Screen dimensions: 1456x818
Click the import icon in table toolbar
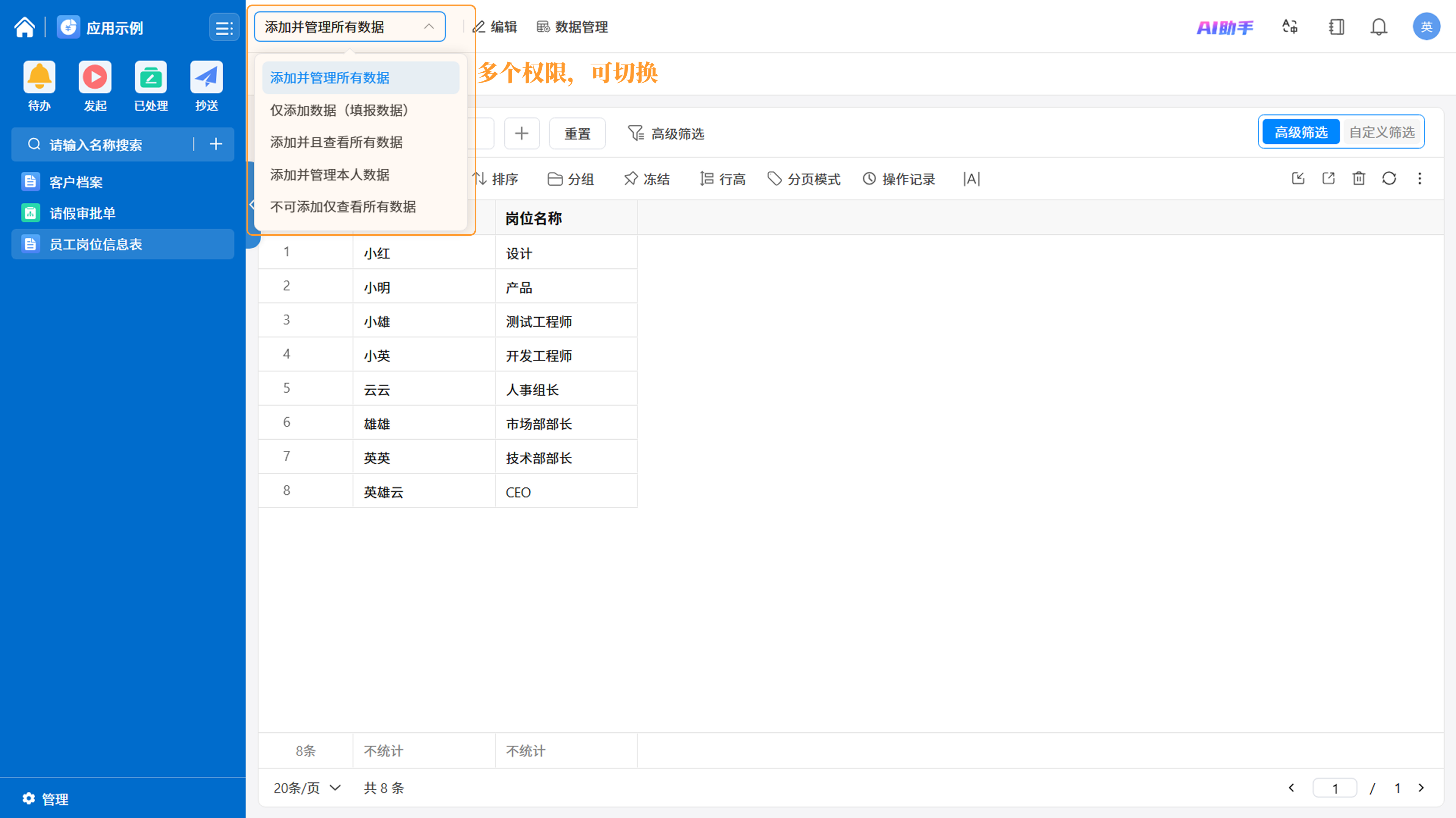(x=1298, y=179)
